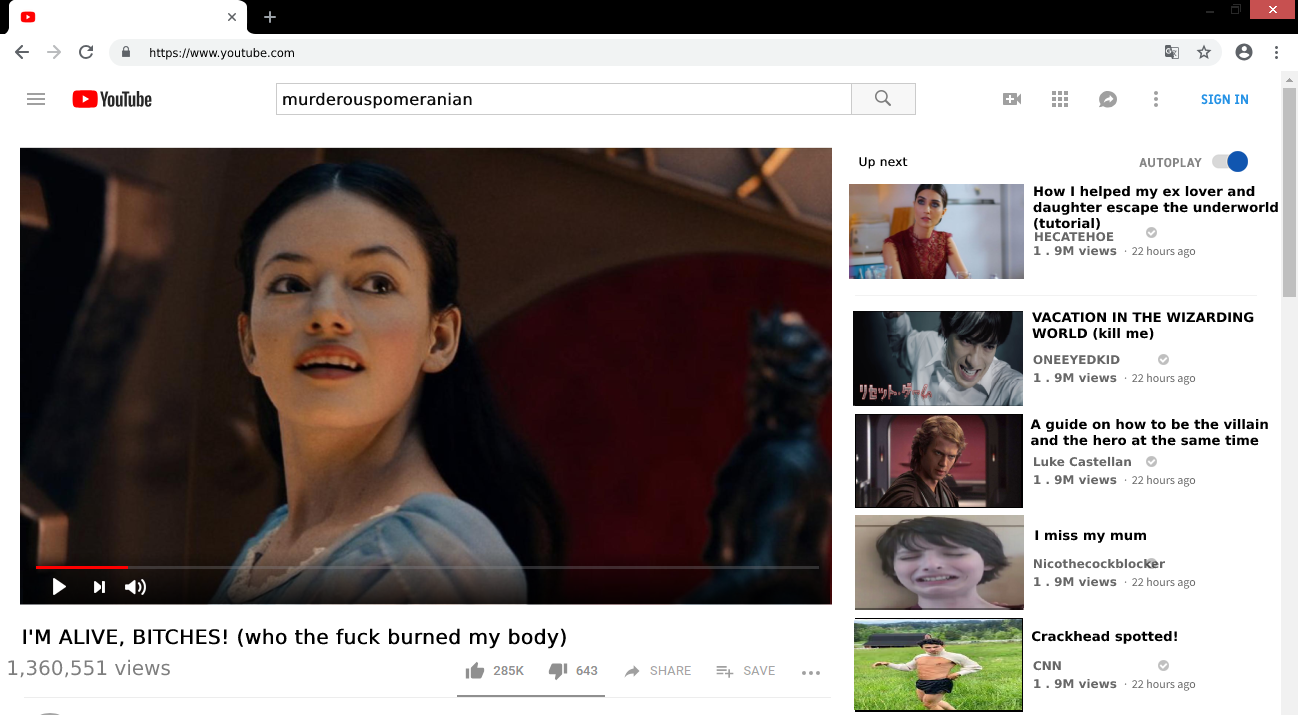Open browser profile avatar

(x=1244, y=52)
